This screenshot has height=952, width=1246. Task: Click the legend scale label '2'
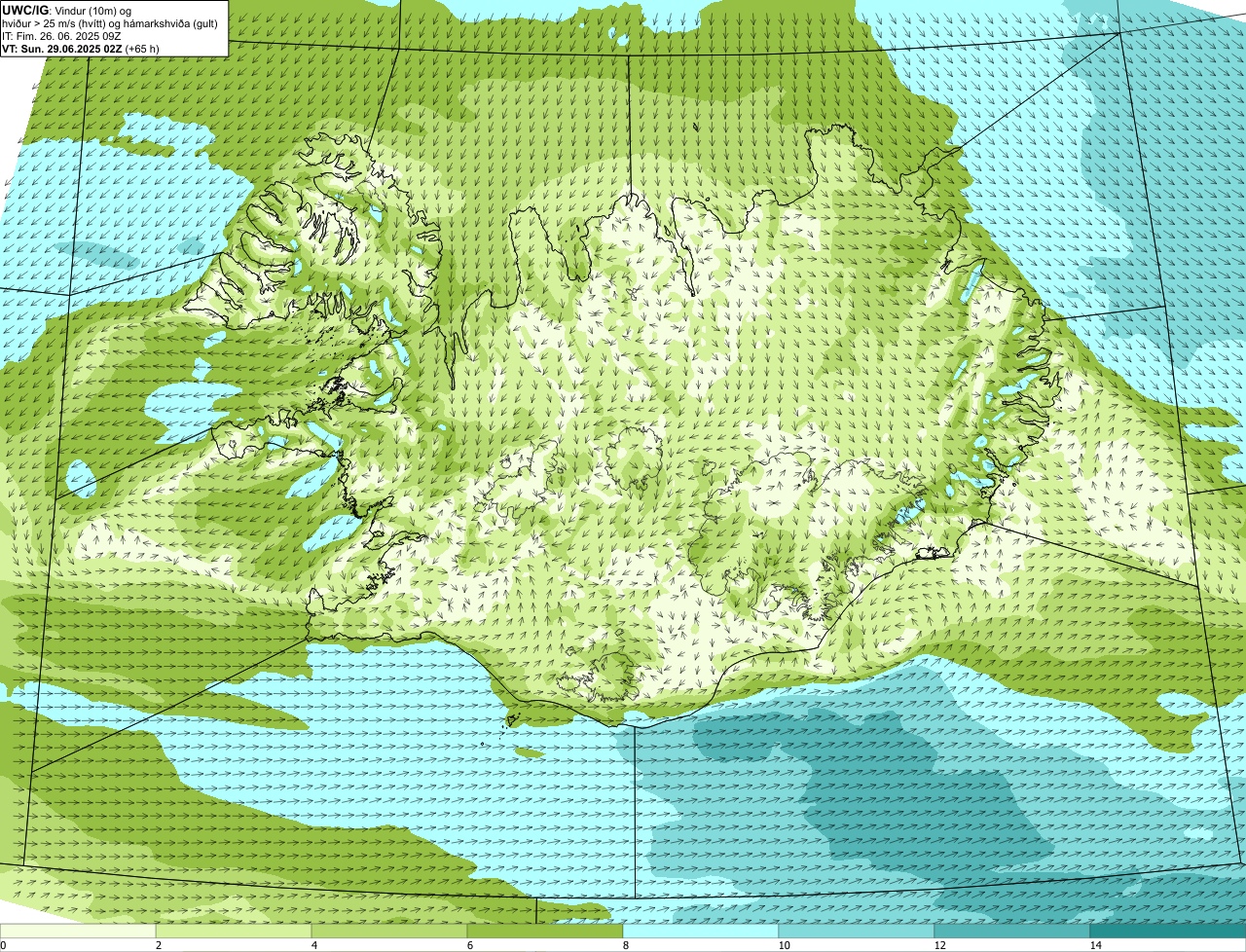(x=158, y=945)
